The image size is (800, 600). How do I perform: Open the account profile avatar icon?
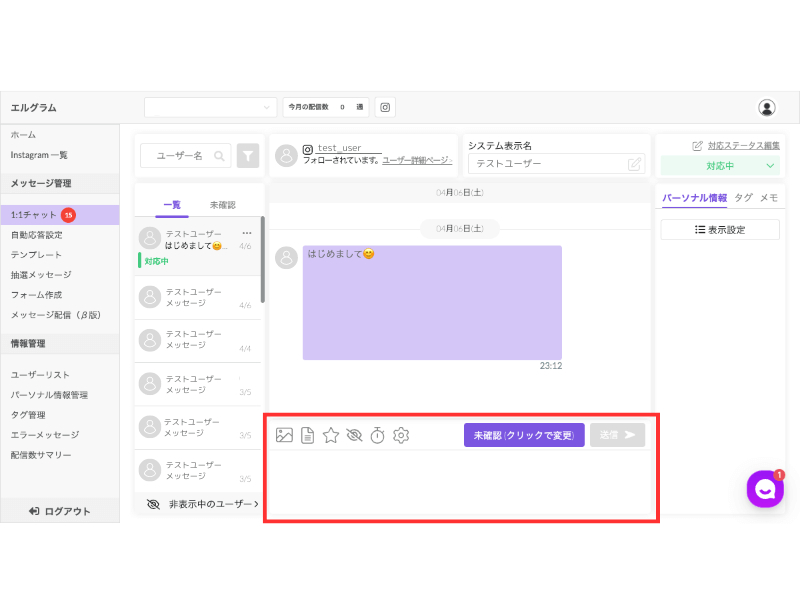coord(766,108)
